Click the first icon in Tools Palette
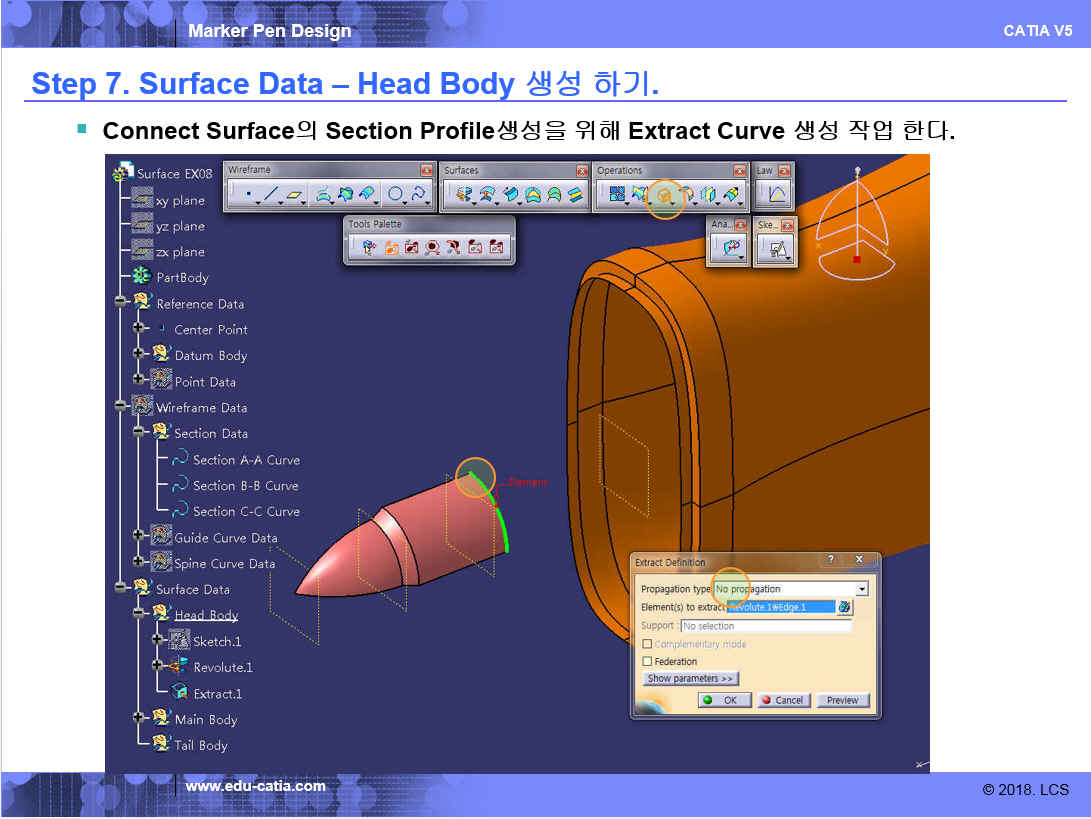Image resolution: width=1091 pixels, height=819 pixels. pyautogui.click(x=368, y=247)
